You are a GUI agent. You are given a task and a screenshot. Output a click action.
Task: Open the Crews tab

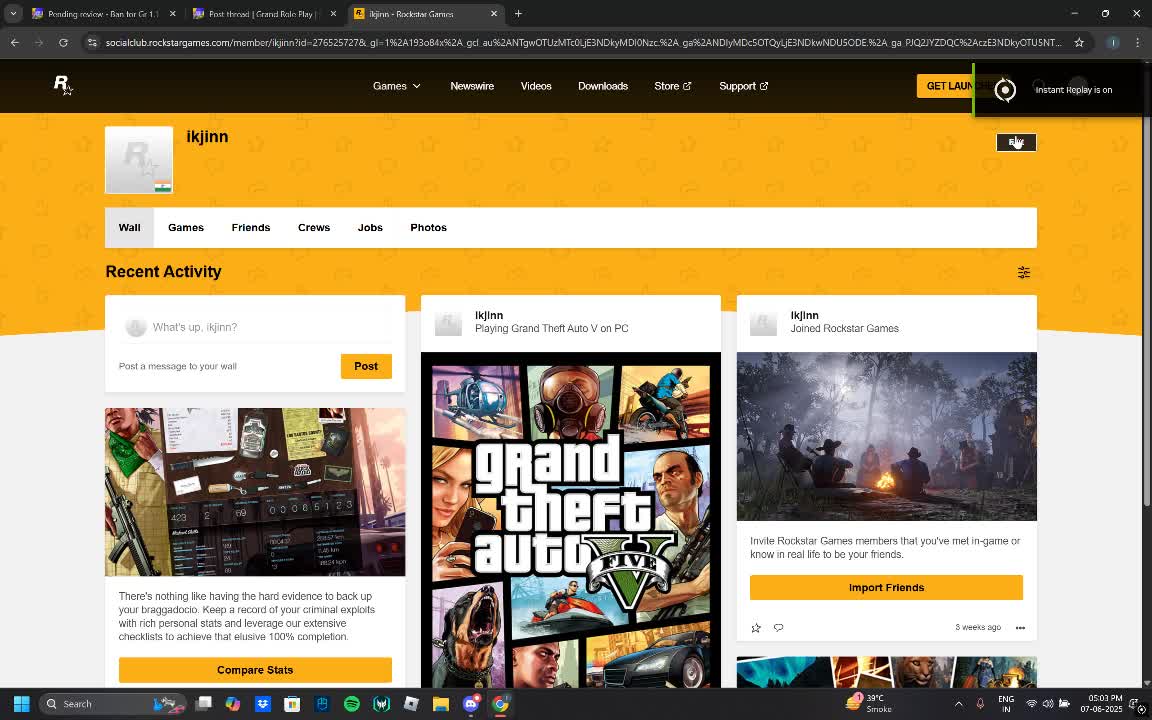(314, 228)
